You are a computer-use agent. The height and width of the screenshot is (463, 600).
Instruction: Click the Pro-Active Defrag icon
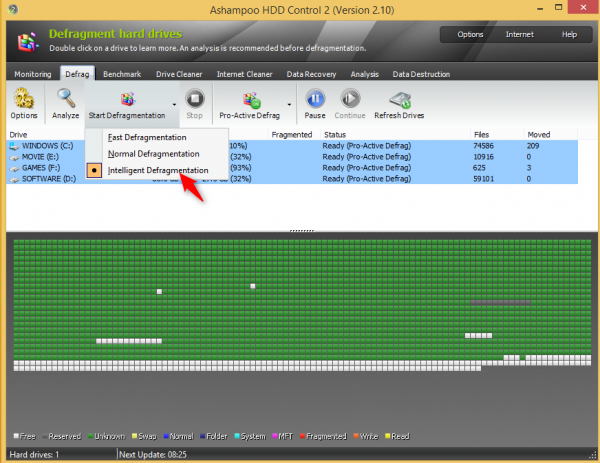(252, 100)
